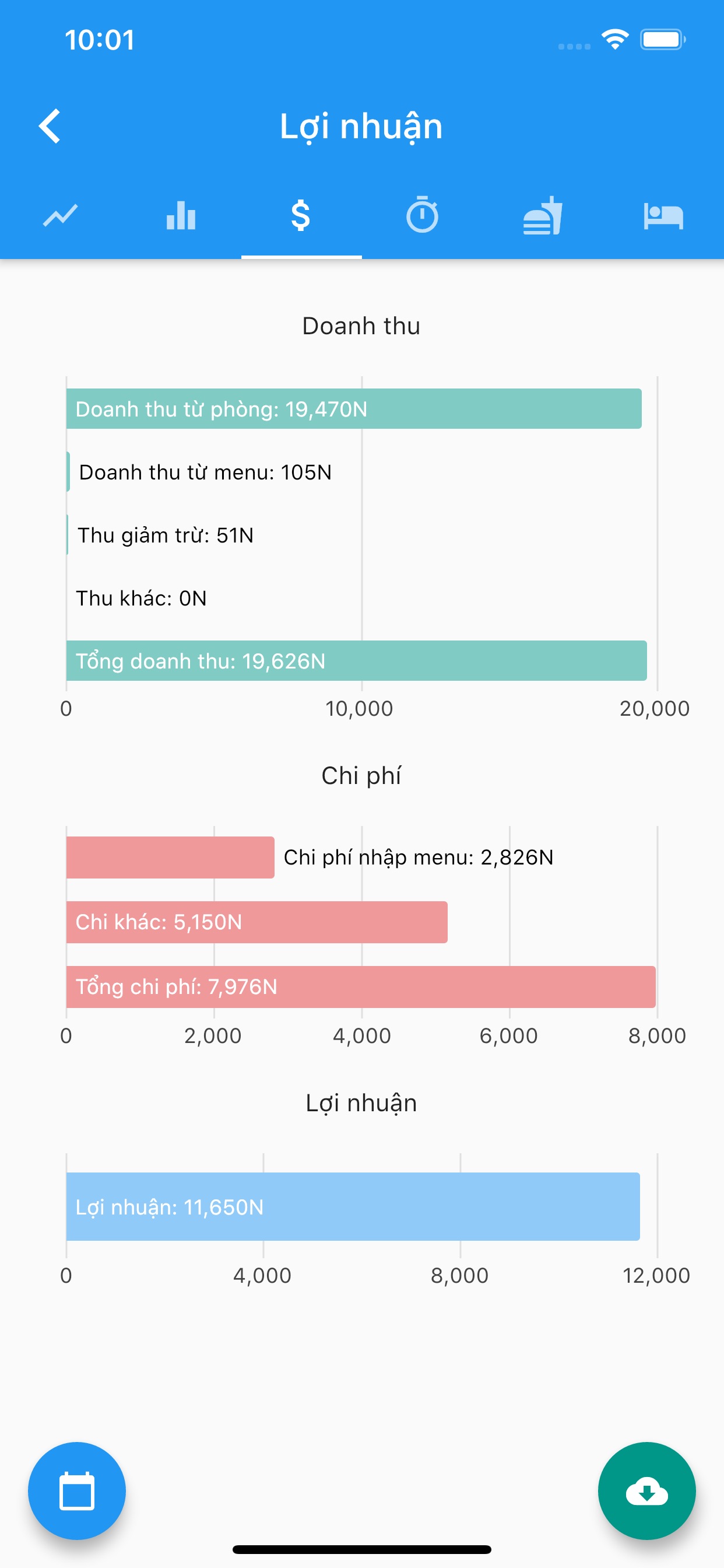Tap the Chi khác expense bar
Viewport: 724px width, 1568px height.
tap(256, 922)
